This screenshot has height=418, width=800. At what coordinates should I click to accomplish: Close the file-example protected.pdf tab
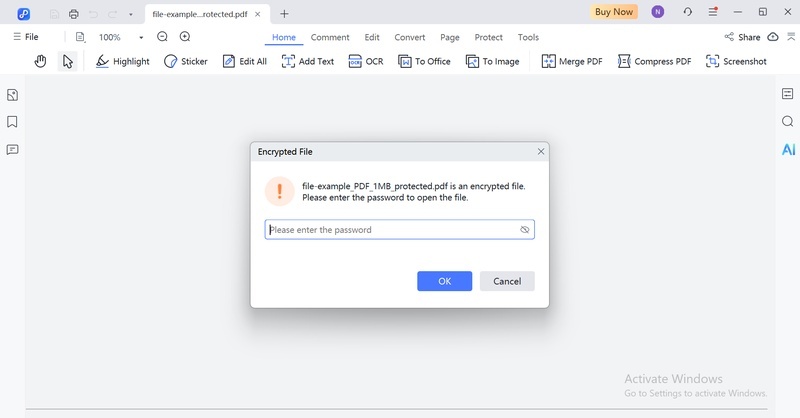tap(258, 14)
